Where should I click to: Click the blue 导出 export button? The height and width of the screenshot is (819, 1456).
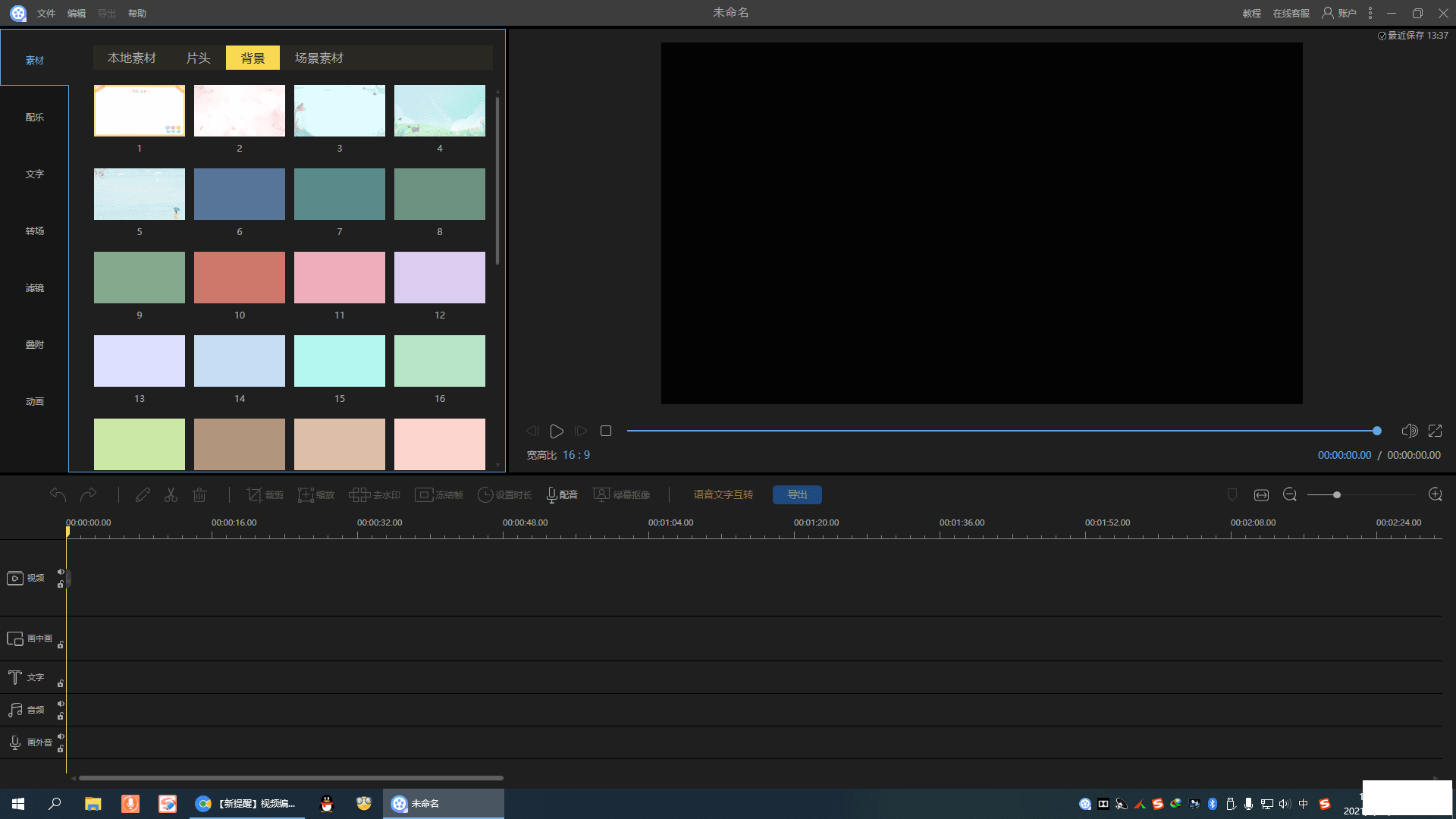point(797,494)
